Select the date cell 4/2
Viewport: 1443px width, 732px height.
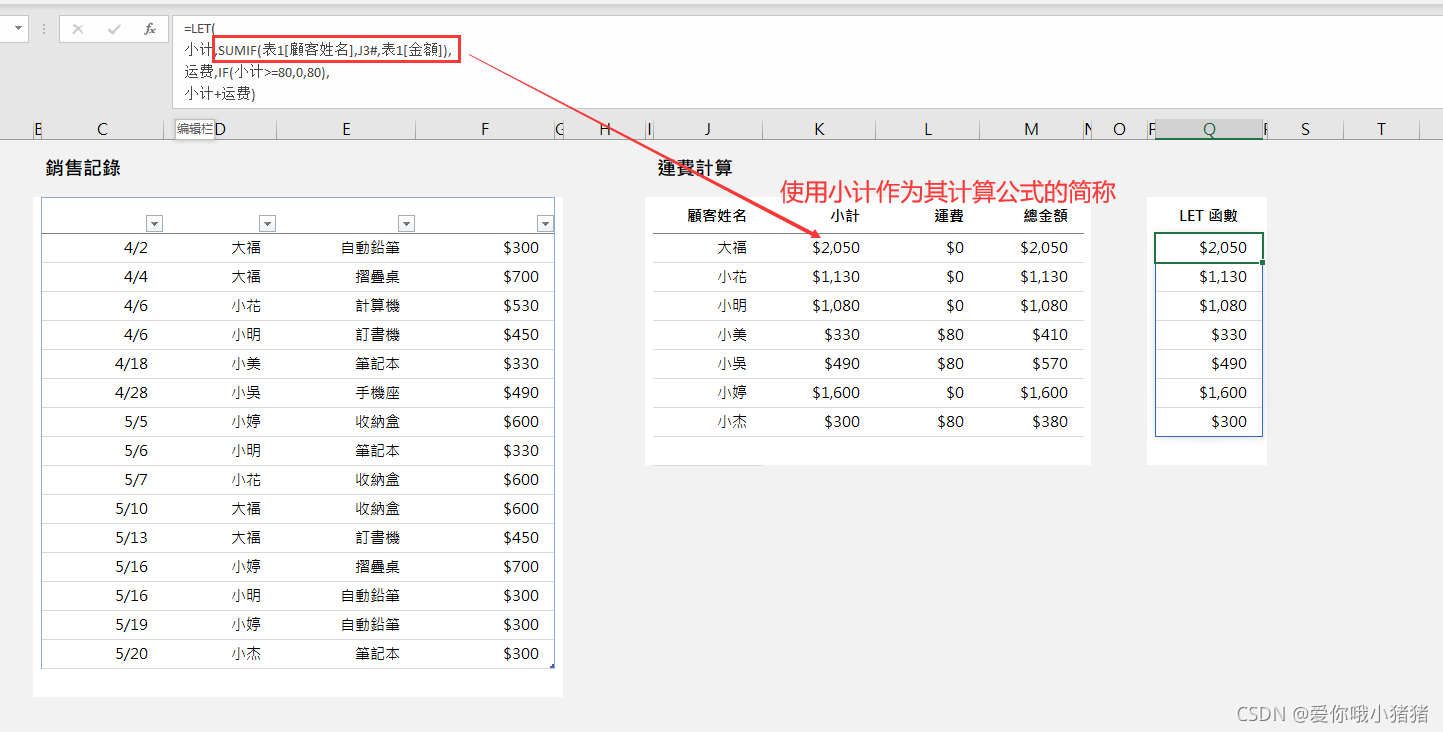coord(102,248)
